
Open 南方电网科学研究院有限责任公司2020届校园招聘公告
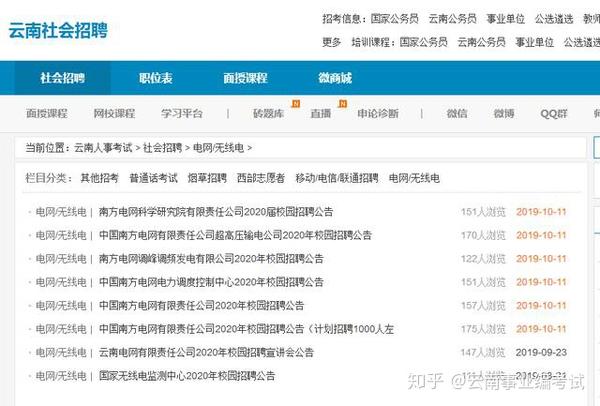pyautogui.click(x=216, y=212)
